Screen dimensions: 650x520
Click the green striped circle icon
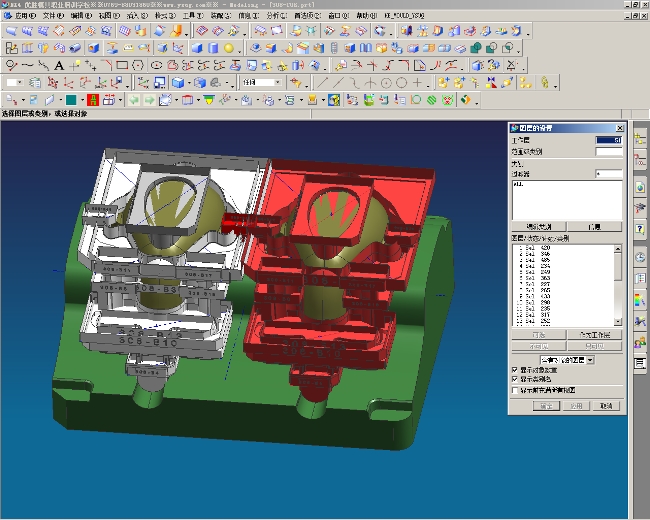pos(432,100)
